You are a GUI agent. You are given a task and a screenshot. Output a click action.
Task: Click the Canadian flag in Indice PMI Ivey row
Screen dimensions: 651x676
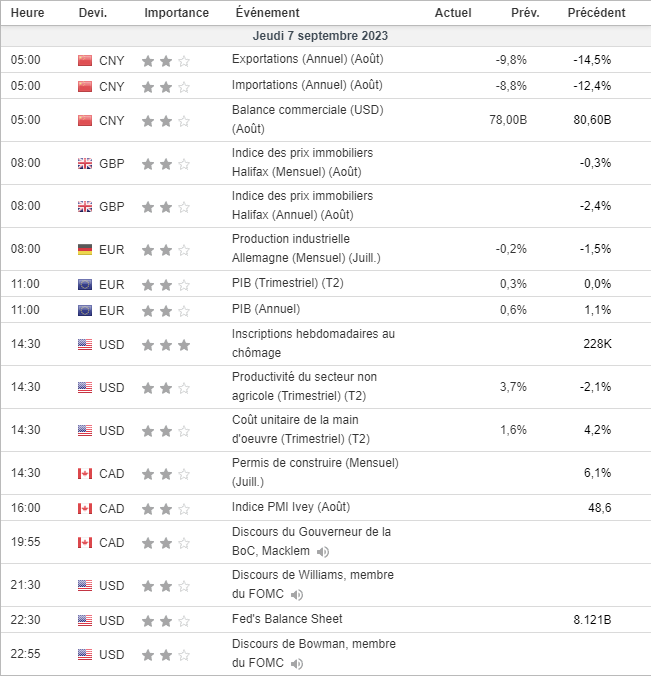85,508
